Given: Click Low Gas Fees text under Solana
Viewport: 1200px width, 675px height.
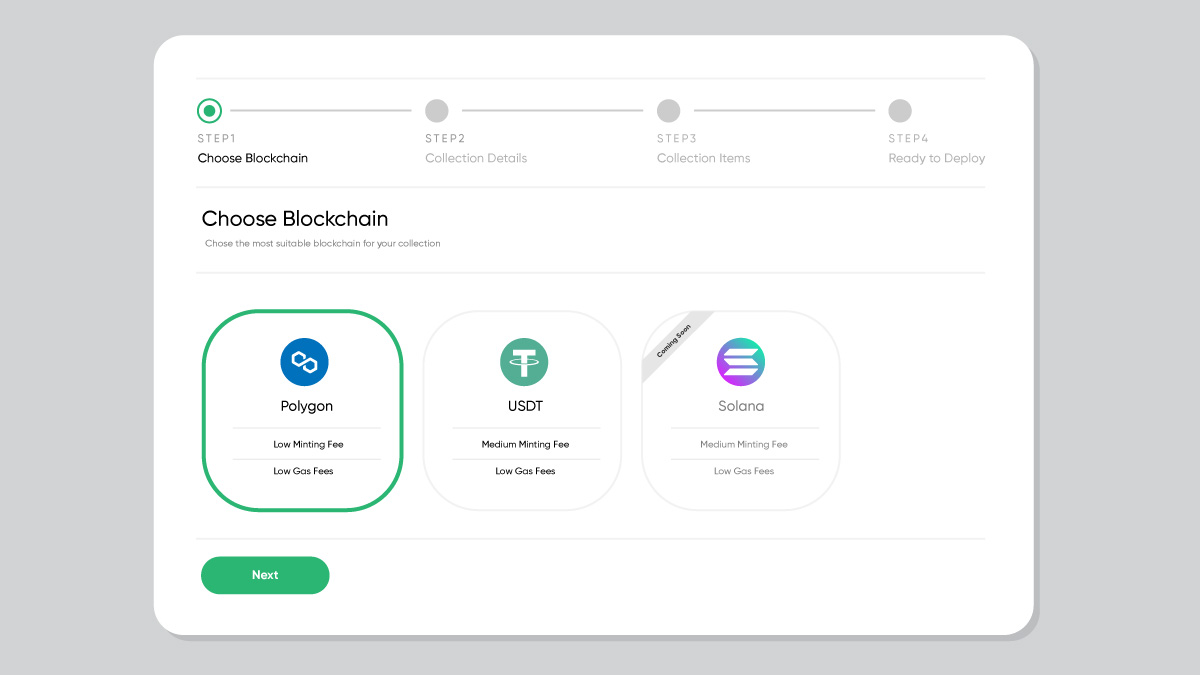Looking at the screenshot, I should tap(742, 471).
